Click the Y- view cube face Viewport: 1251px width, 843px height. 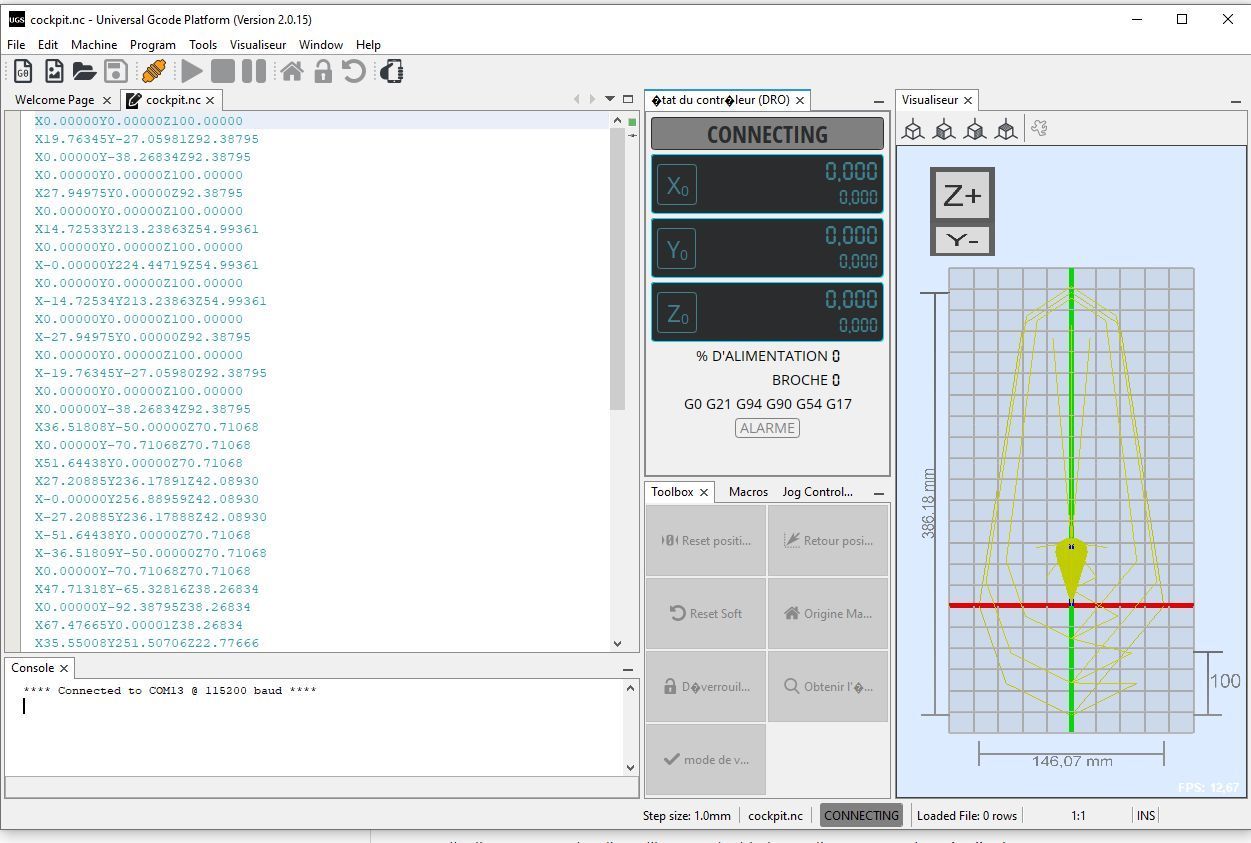tap(962, 240)
